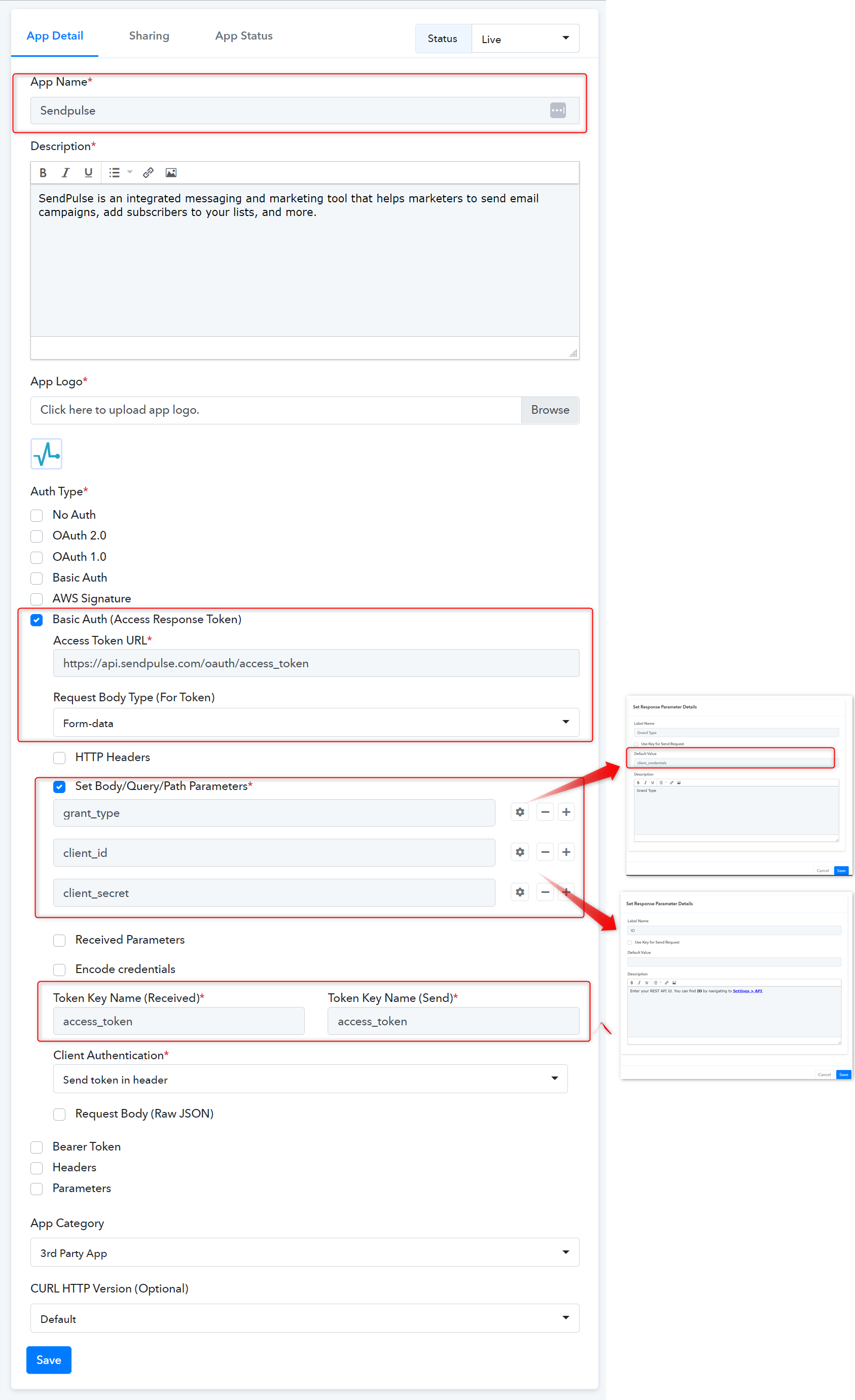This screenshot has height=1400, width=855.
Task: Click the bullet list icon in the ID dialog editor
Action: pos(655,982)
